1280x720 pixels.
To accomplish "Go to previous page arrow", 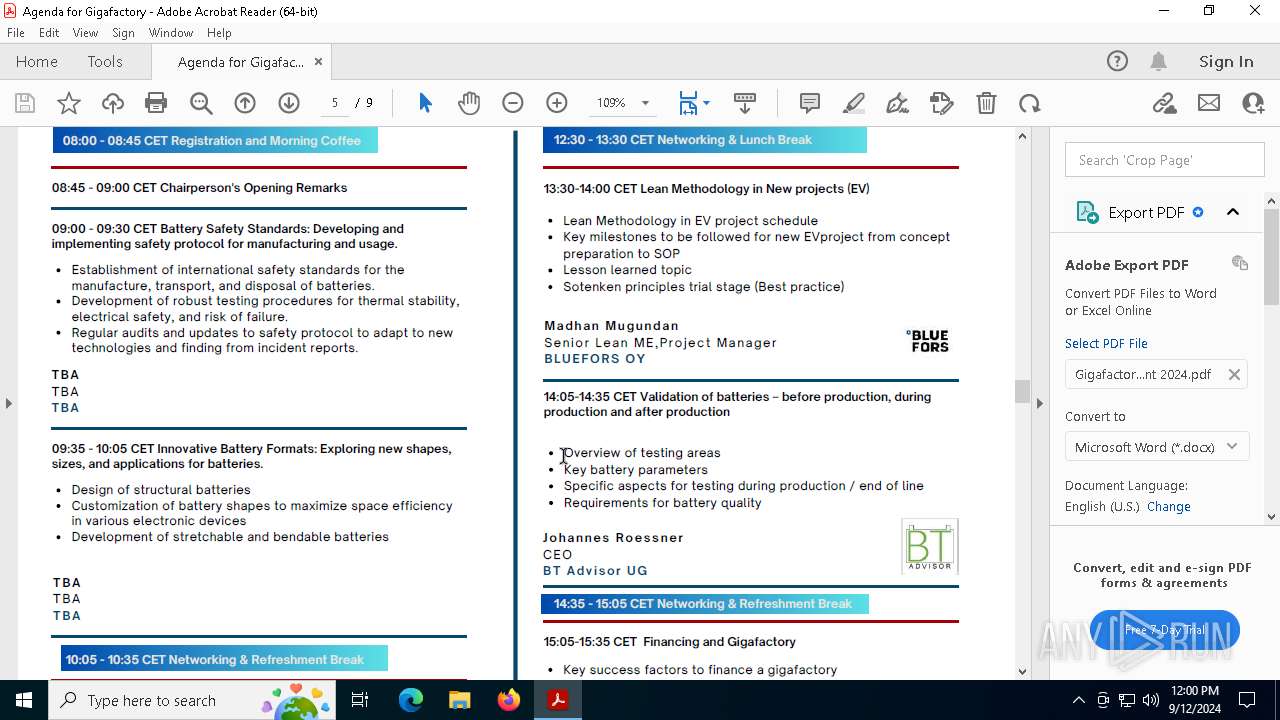I will pyautogui.click(x=245, y=103).
